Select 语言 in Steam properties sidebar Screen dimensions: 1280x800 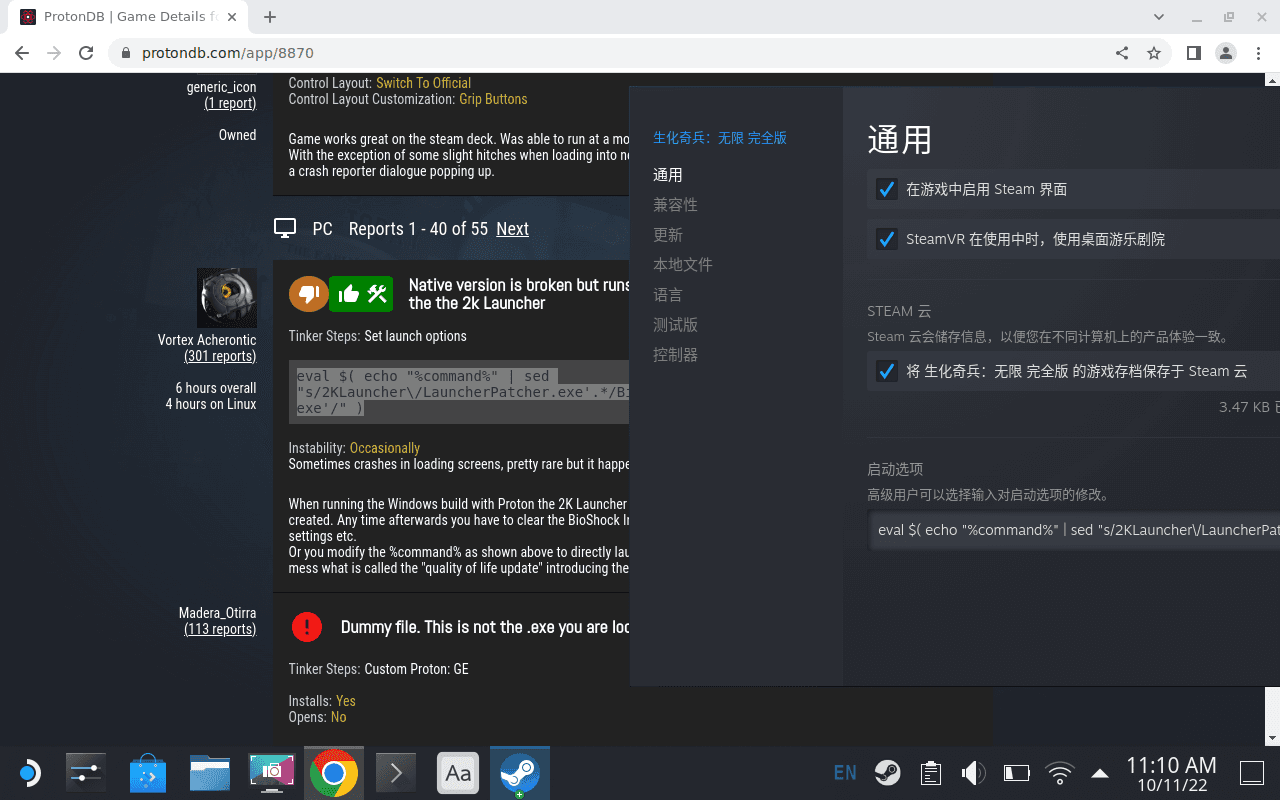[x=668, y=295]
